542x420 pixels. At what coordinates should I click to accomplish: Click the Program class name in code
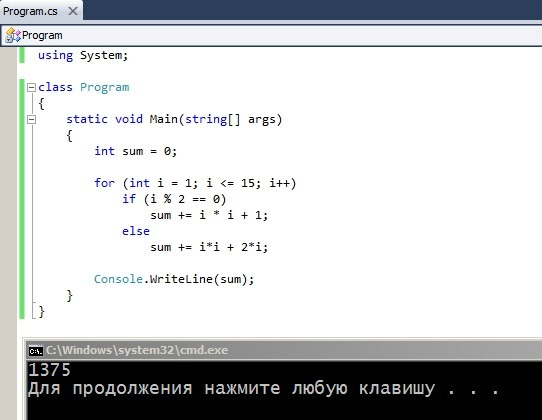click(x=104, y=87)
